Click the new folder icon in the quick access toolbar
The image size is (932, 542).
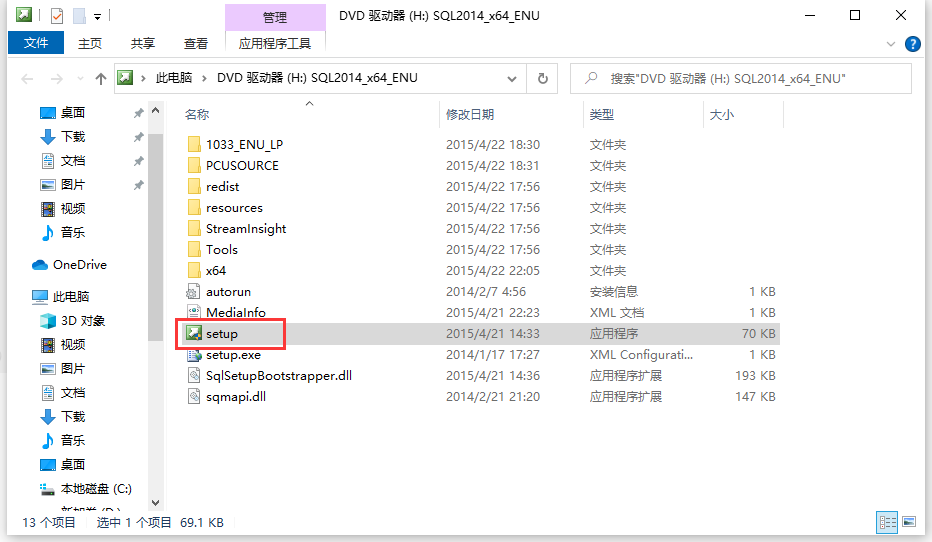79,16
